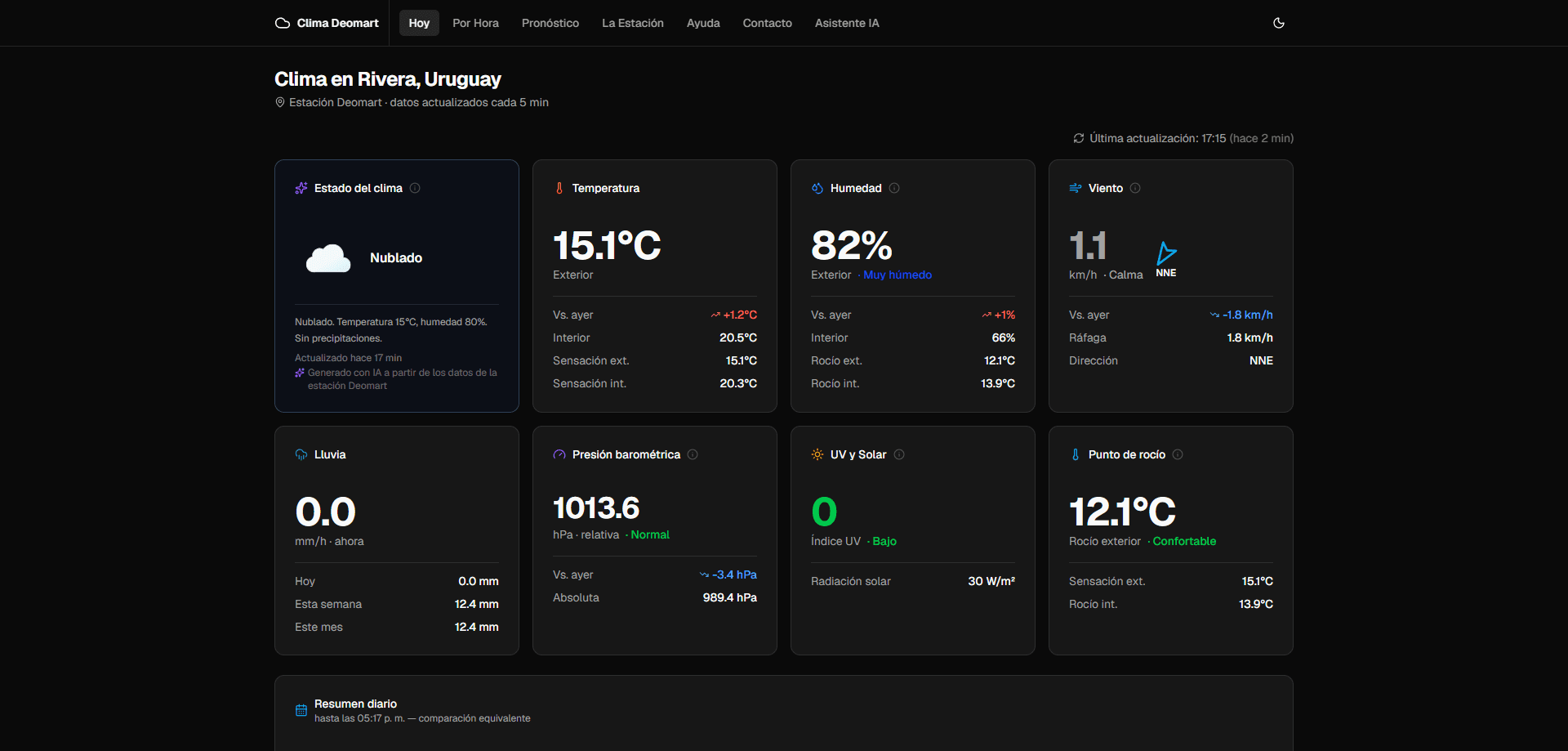The height and width of the screenshot is (751, 1568).
Task: Click the Nublado cloud image
Action: [328, 258]
